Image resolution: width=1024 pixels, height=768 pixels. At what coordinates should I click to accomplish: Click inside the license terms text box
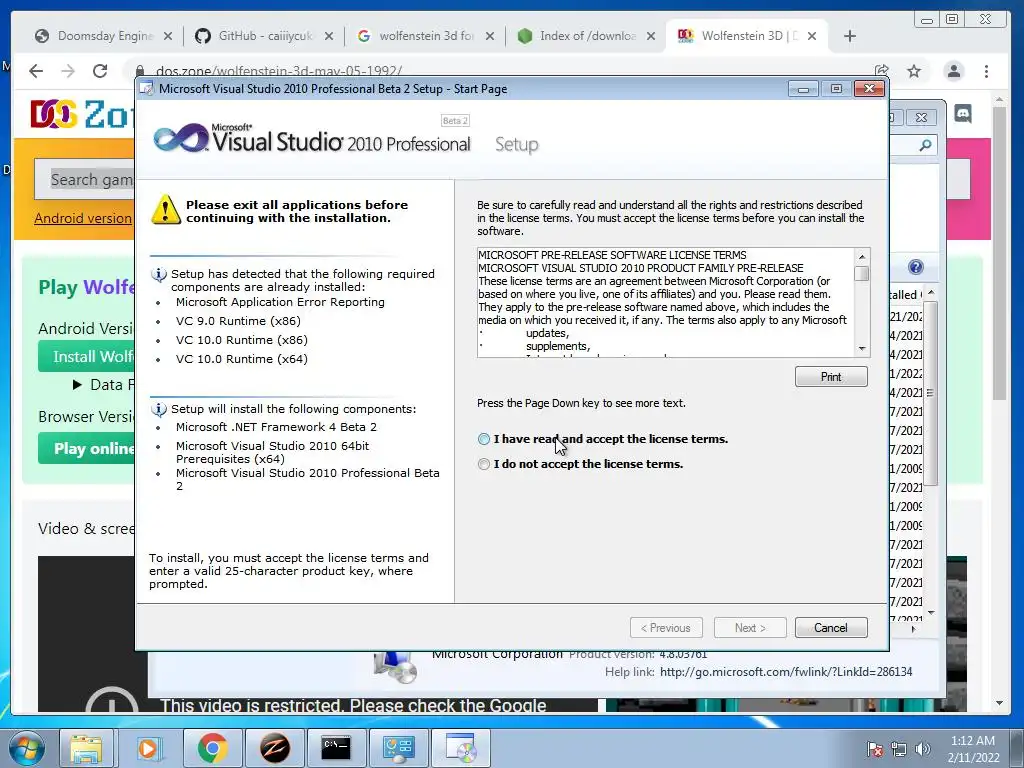(x=665, y=302)
